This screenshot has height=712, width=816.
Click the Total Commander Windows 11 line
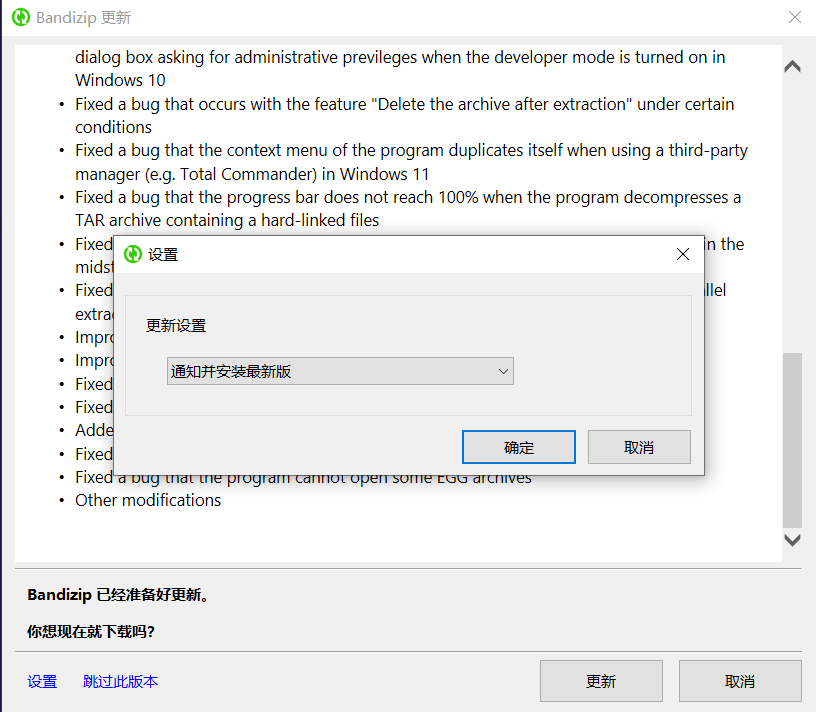[x=252, y=174]
